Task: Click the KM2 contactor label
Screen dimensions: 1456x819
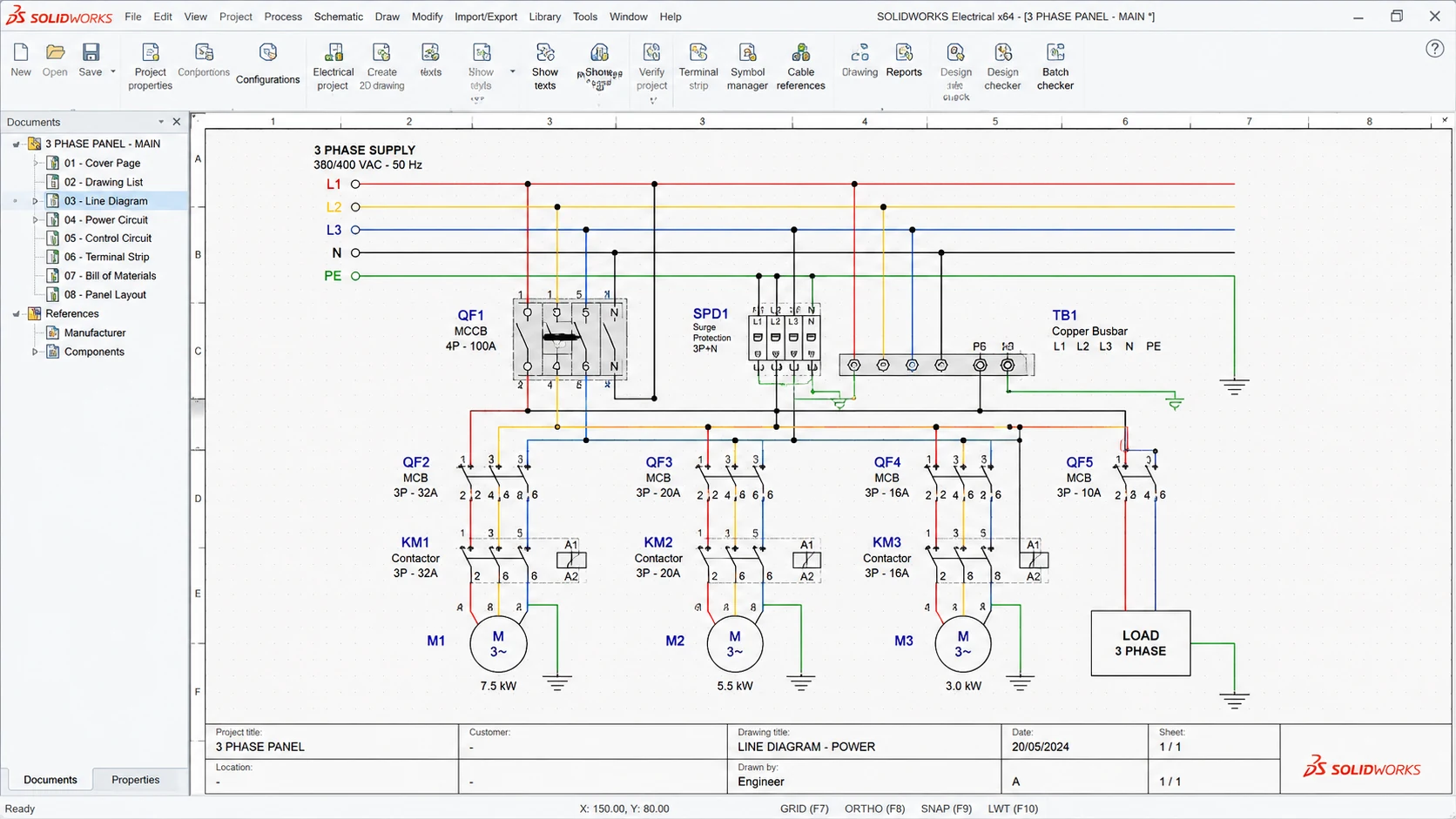Action: click(658, 542)
